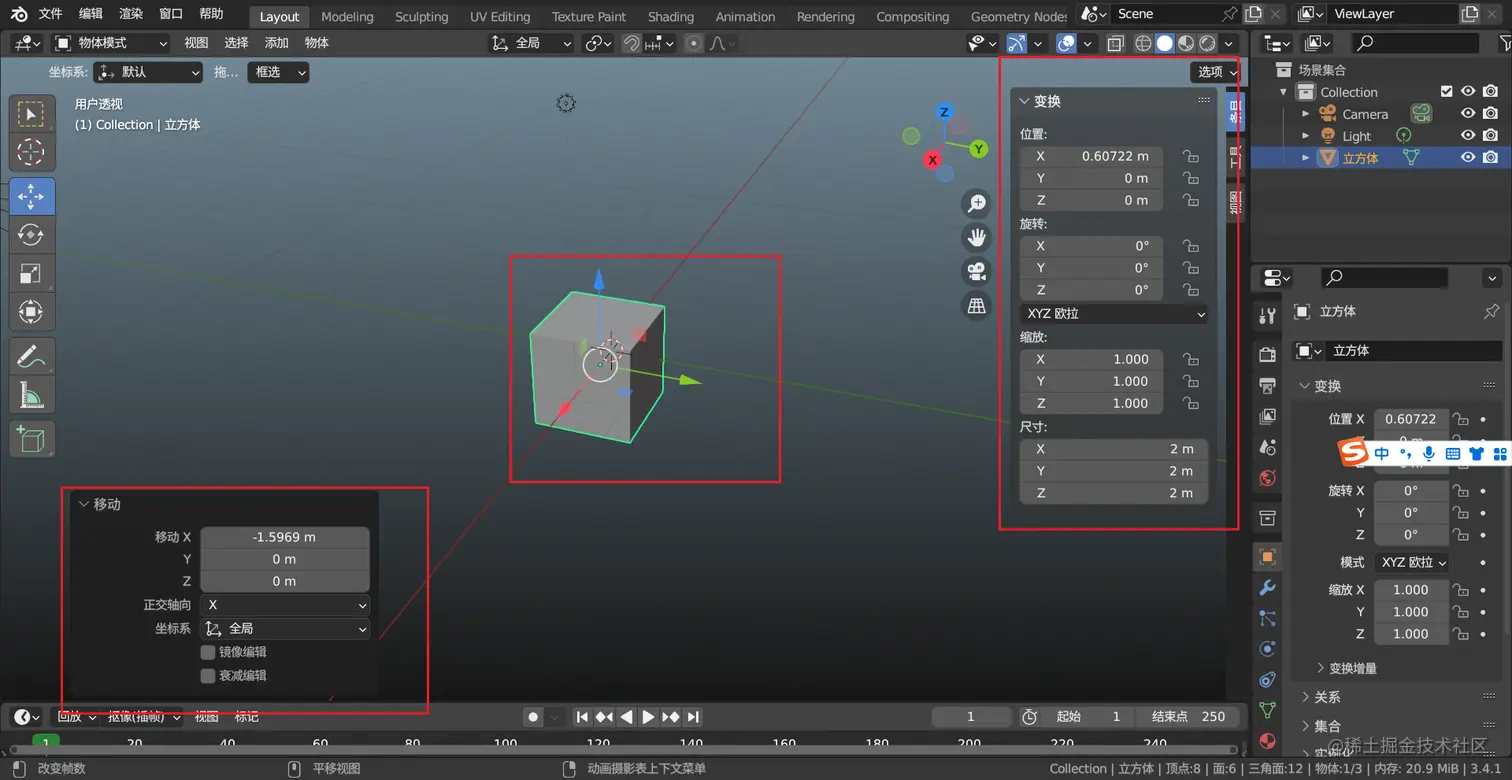This screenshot has height=780, width=1512.
Task: Open the 正交轴向 X dropdown
Action: click(x=285, y=605)
